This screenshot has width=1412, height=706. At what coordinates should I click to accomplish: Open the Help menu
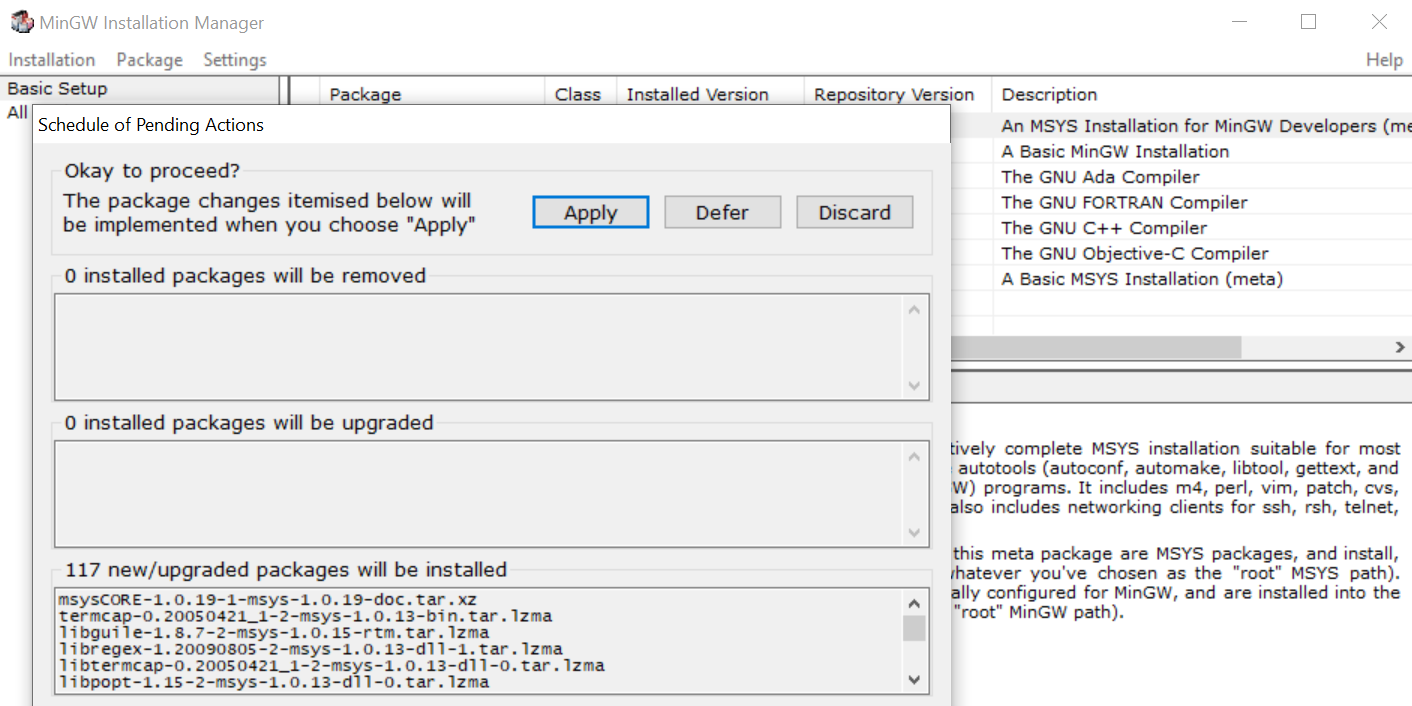1384,60
